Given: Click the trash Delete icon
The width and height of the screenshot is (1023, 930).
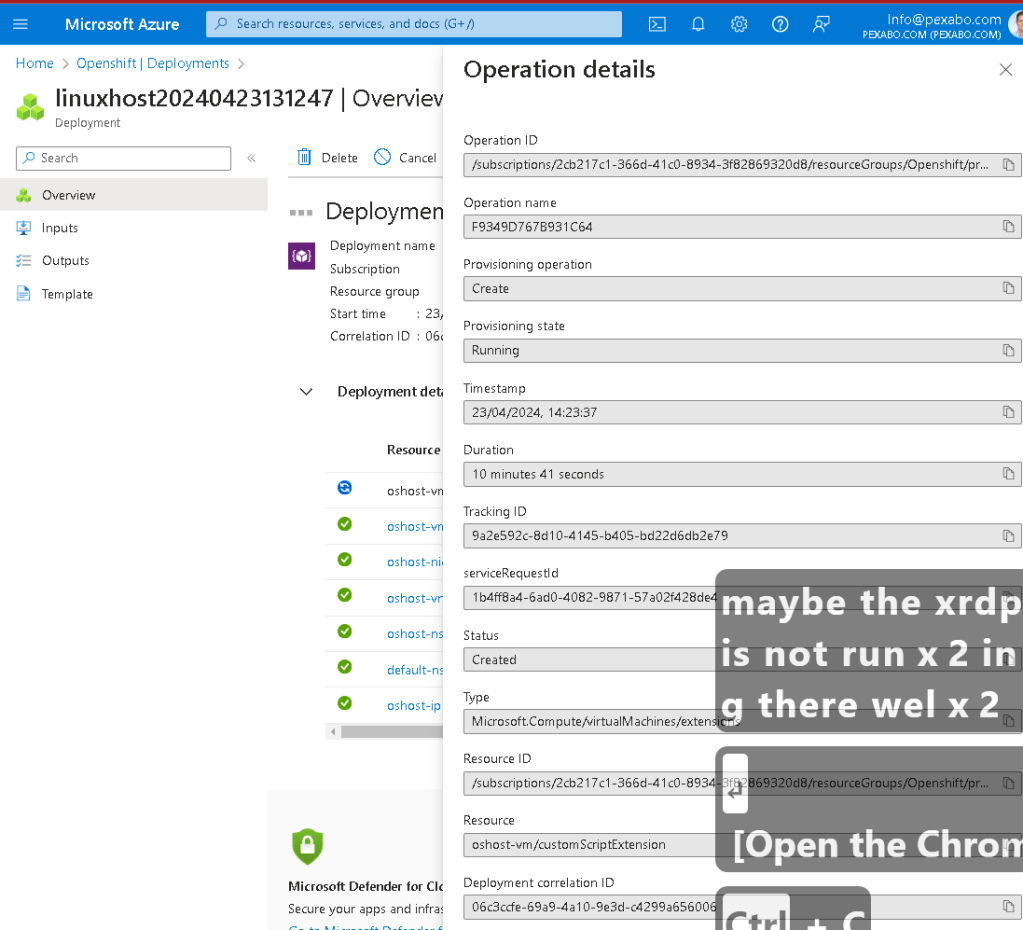Looking at the screenshot, I should [304, 157].
